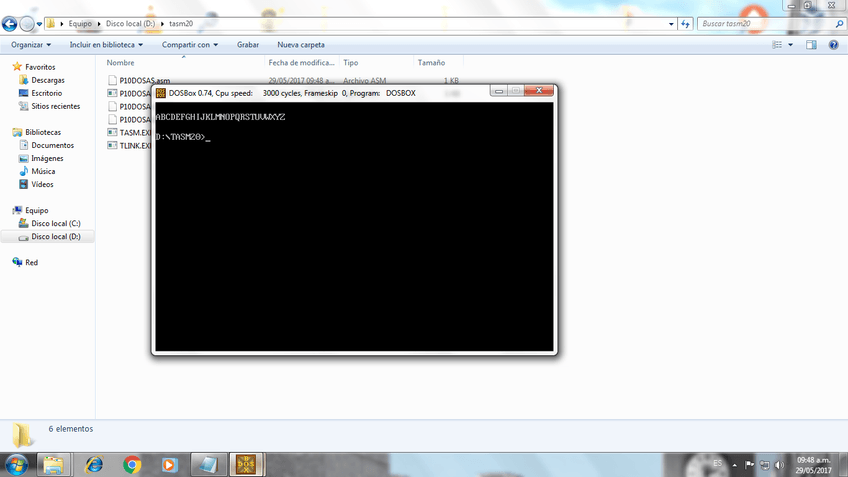Sort by Fecha de modifica... column
848x477 pixels.
coord(302,63)
